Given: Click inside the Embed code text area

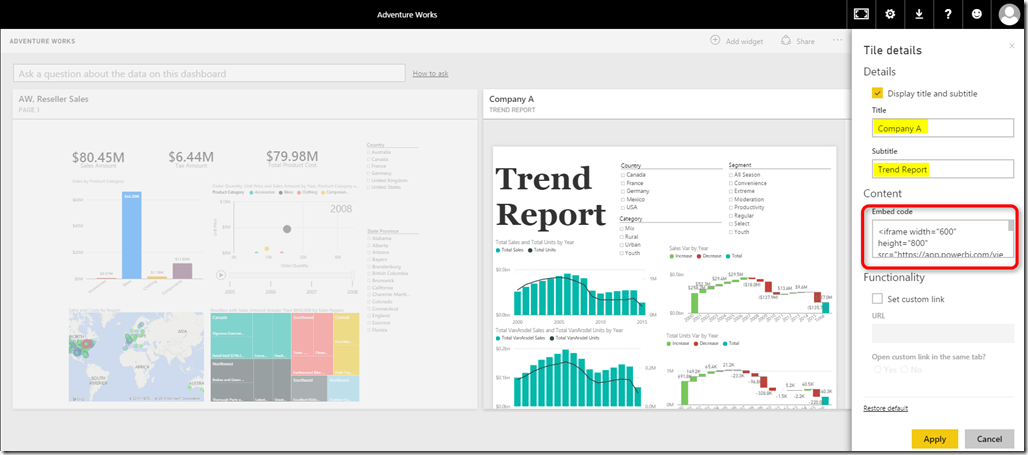Looking at the screenshot, I should tap(939, 239).
